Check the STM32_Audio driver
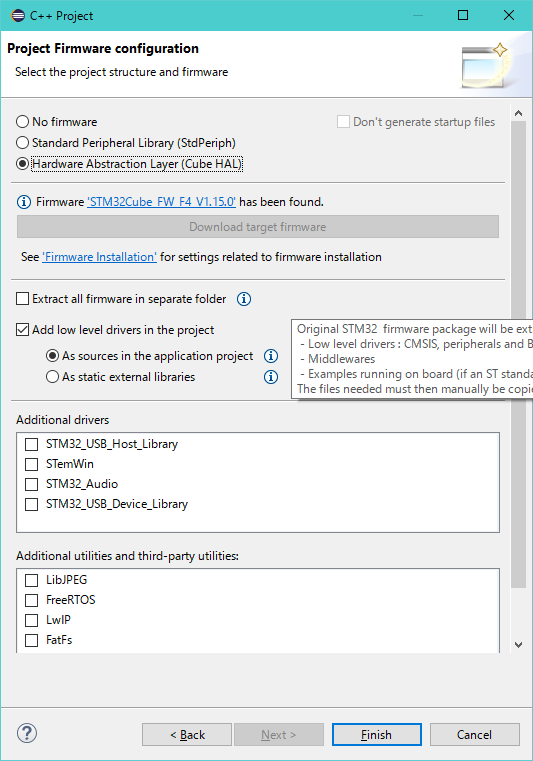 click(x=32, y=484)
